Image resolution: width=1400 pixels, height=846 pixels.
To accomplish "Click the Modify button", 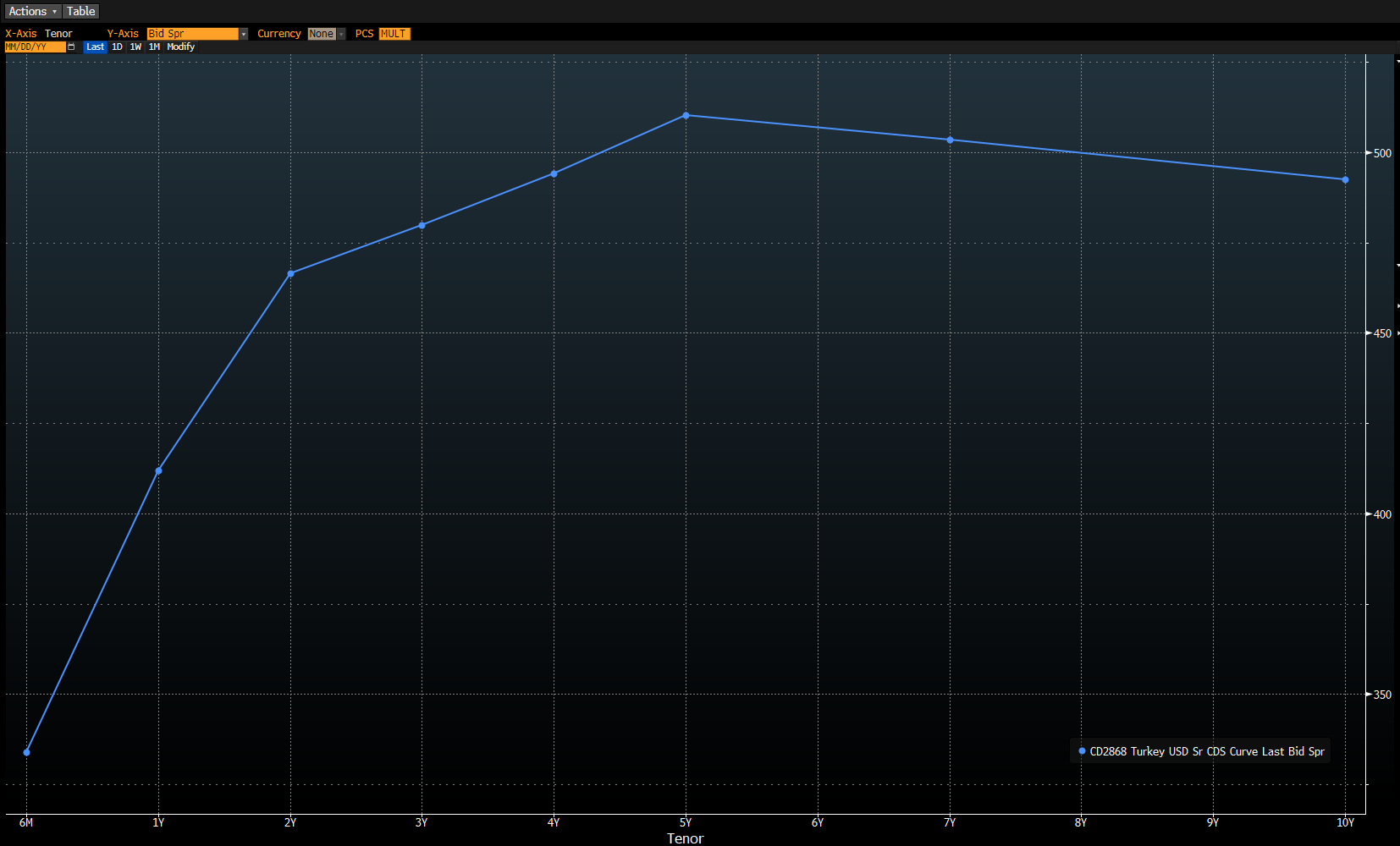I will click(x=181, y=47).
